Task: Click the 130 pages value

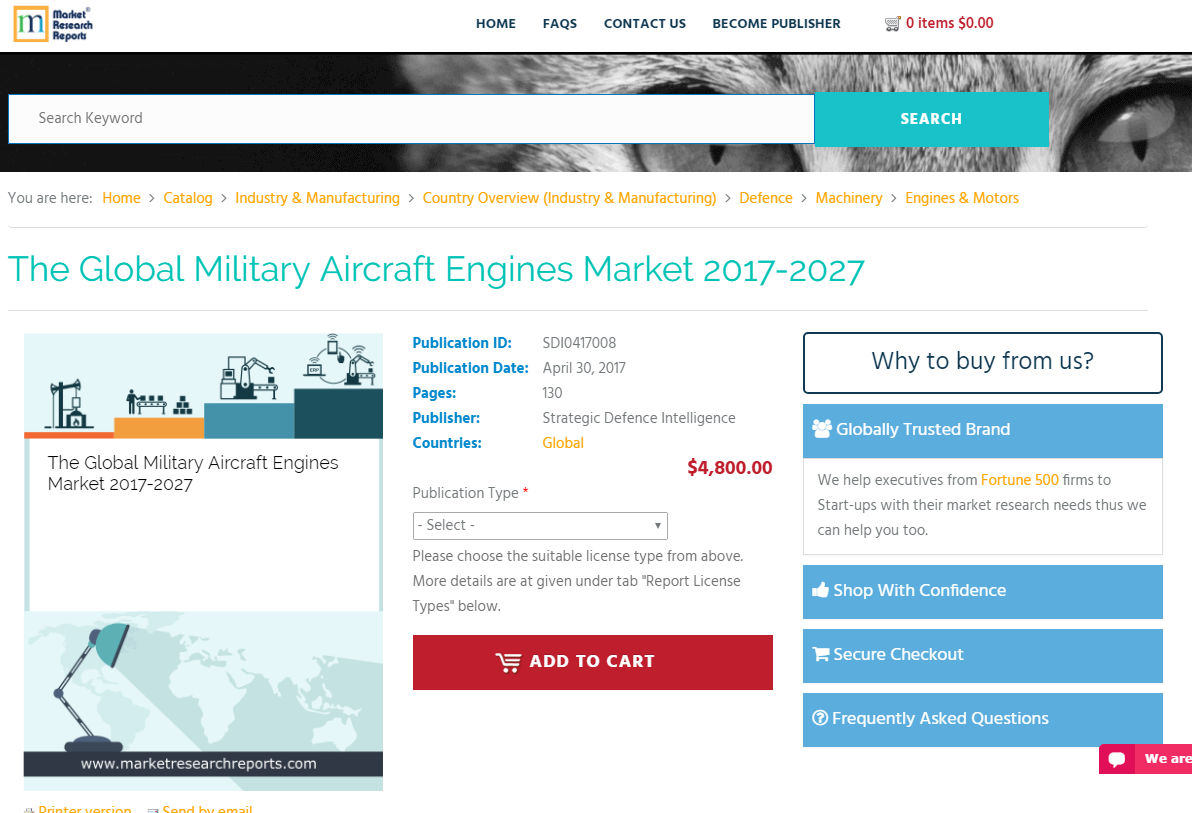Action: (x=552, y=393)
